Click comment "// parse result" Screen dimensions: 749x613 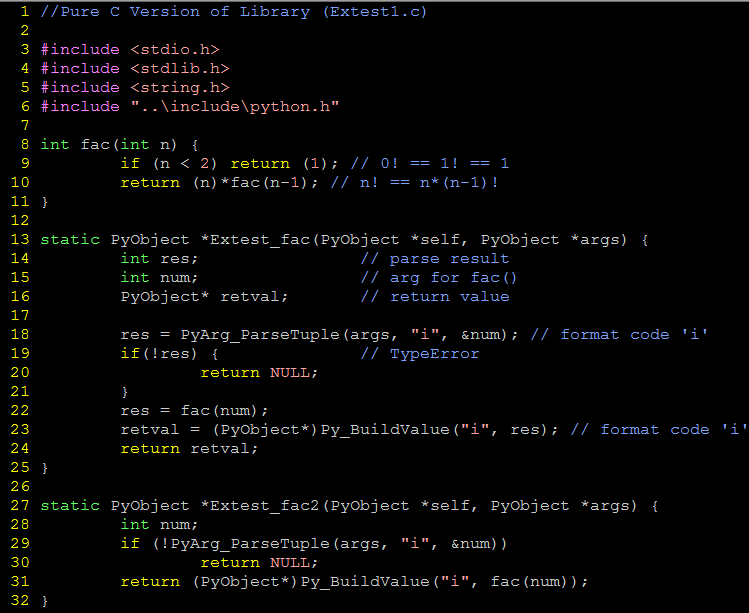[435, 258]
